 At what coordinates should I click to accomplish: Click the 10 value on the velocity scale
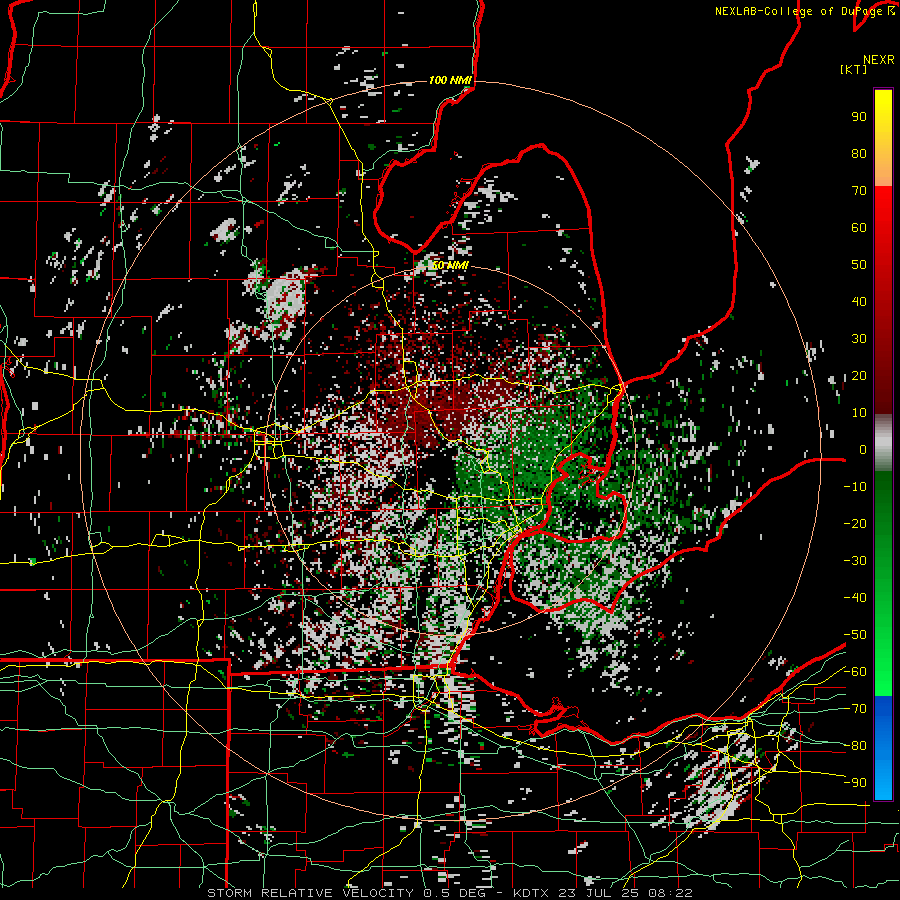tap(859, 413)
